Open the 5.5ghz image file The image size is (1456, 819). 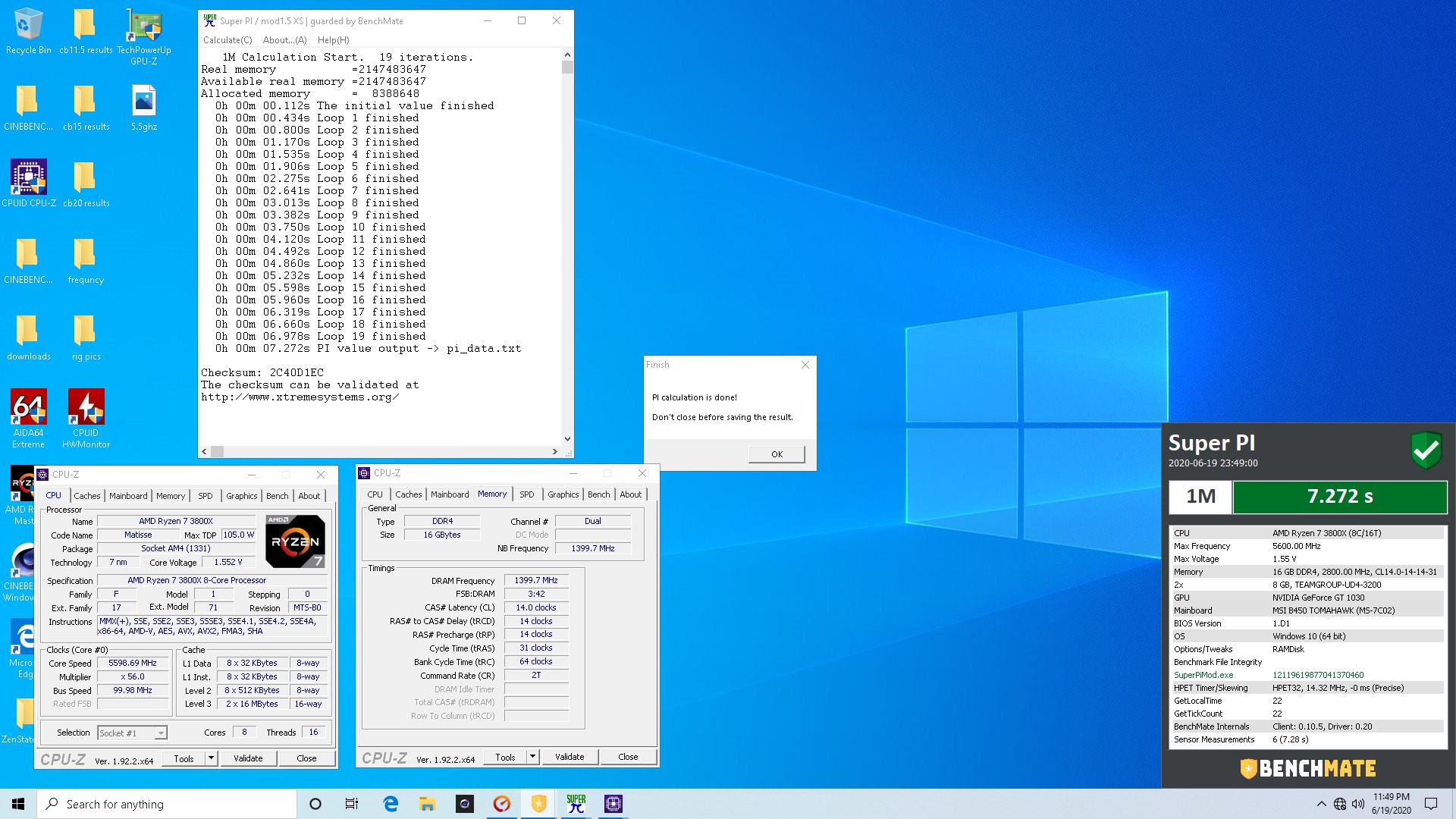coord(143,108)
